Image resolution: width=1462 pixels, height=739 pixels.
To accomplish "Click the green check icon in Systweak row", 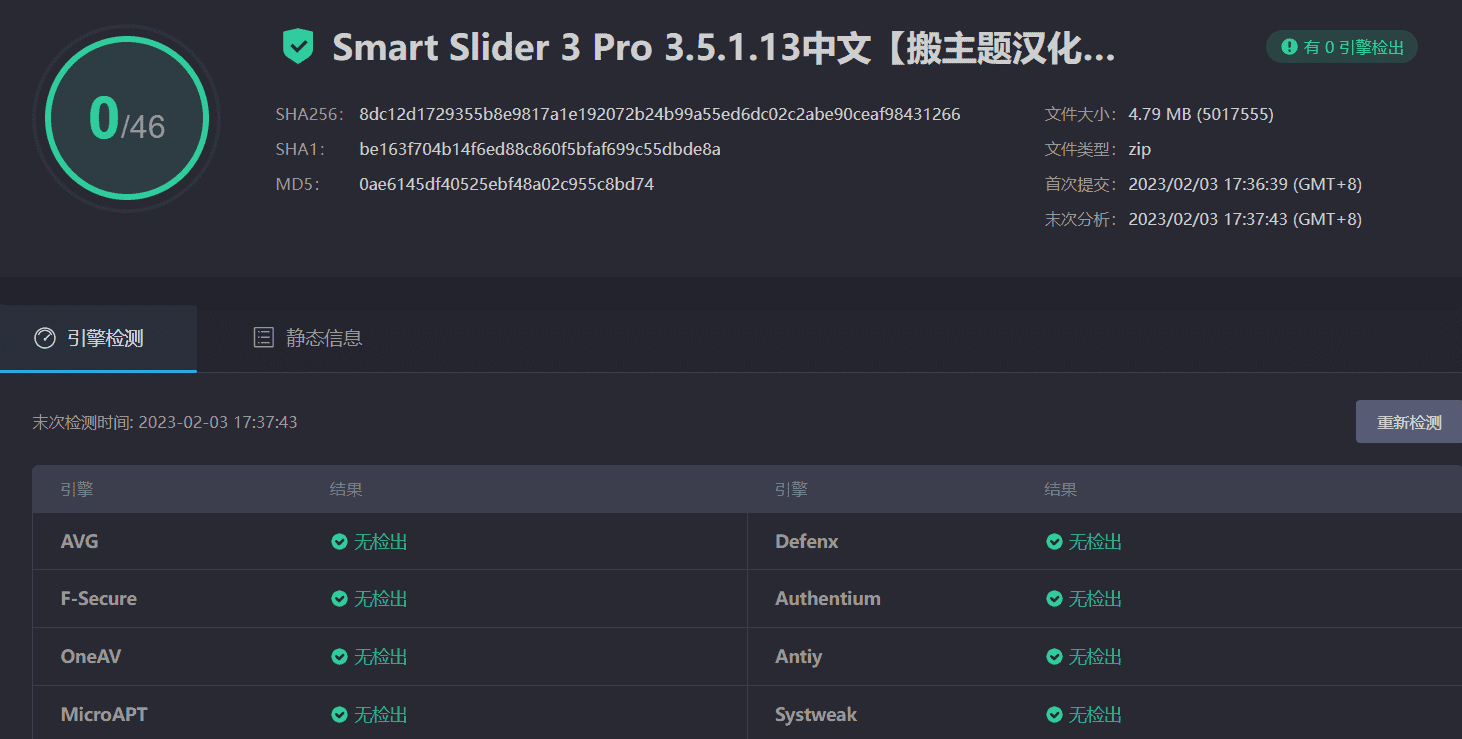I will pyautogui.click(x=1054, y=715).
